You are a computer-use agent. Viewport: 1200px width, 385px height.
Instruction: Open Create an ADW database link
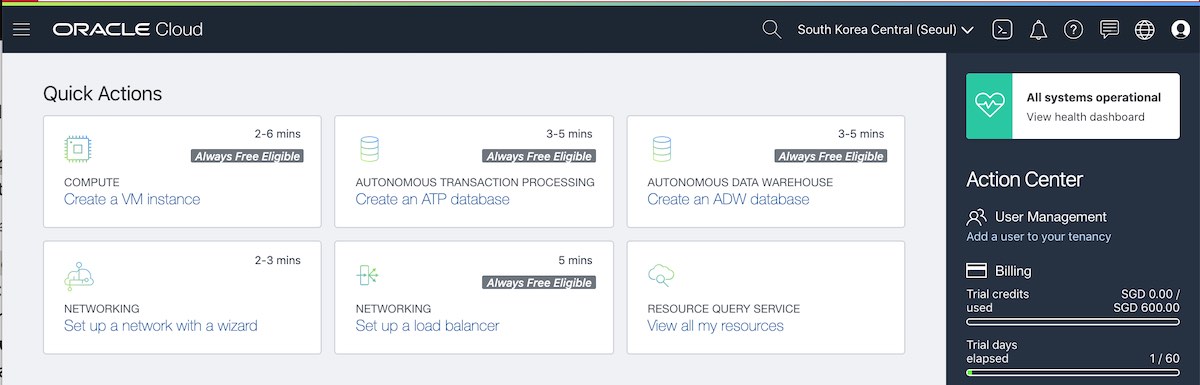point(728,199)
